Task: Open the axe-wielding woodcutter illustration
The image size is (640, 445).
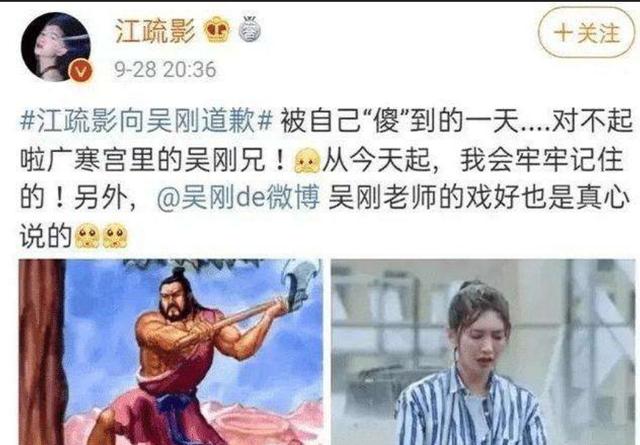Action: [171, 352]
